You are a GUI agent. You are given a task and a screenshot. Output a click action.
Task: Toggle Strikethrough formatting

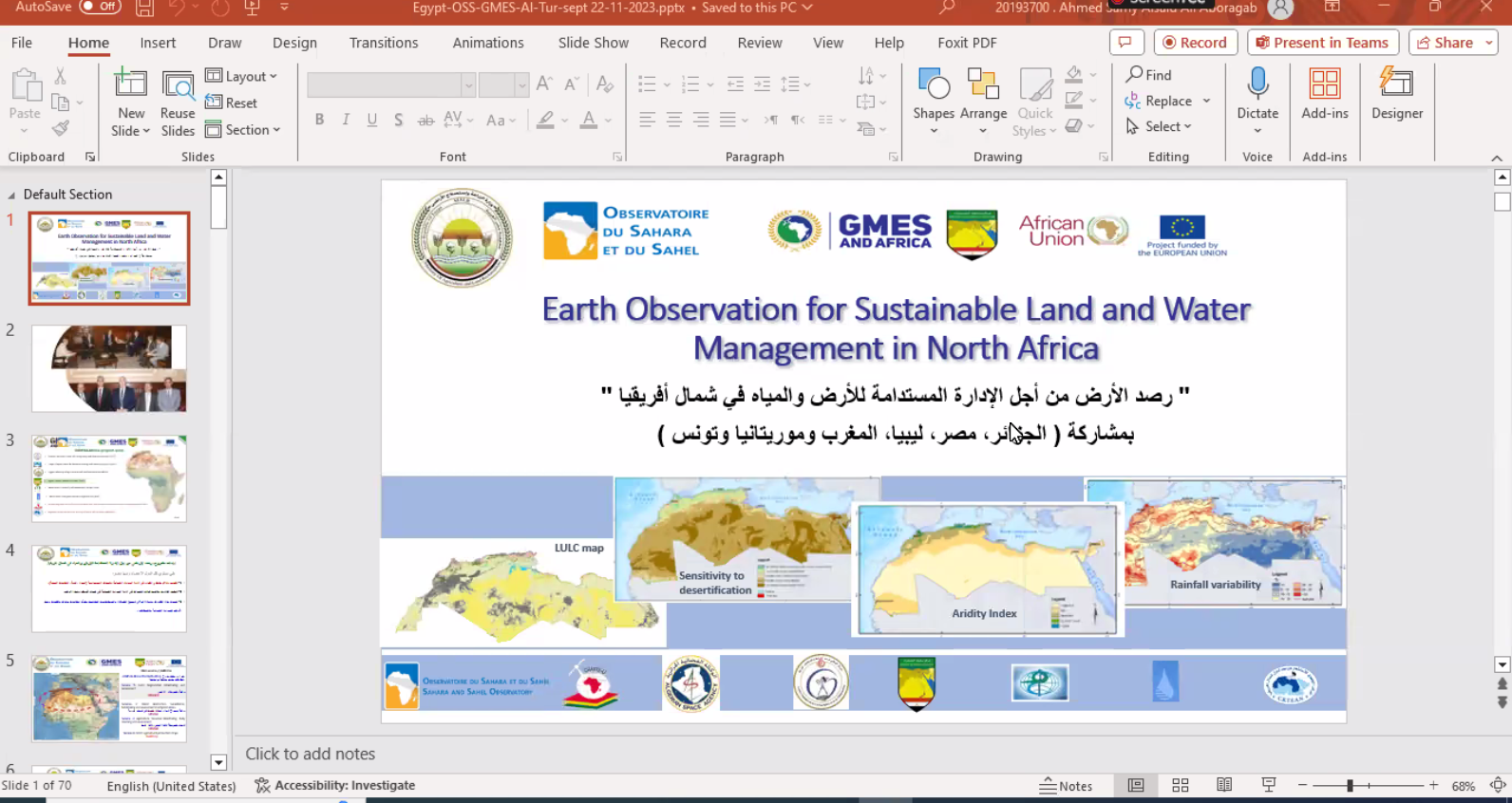425,120
